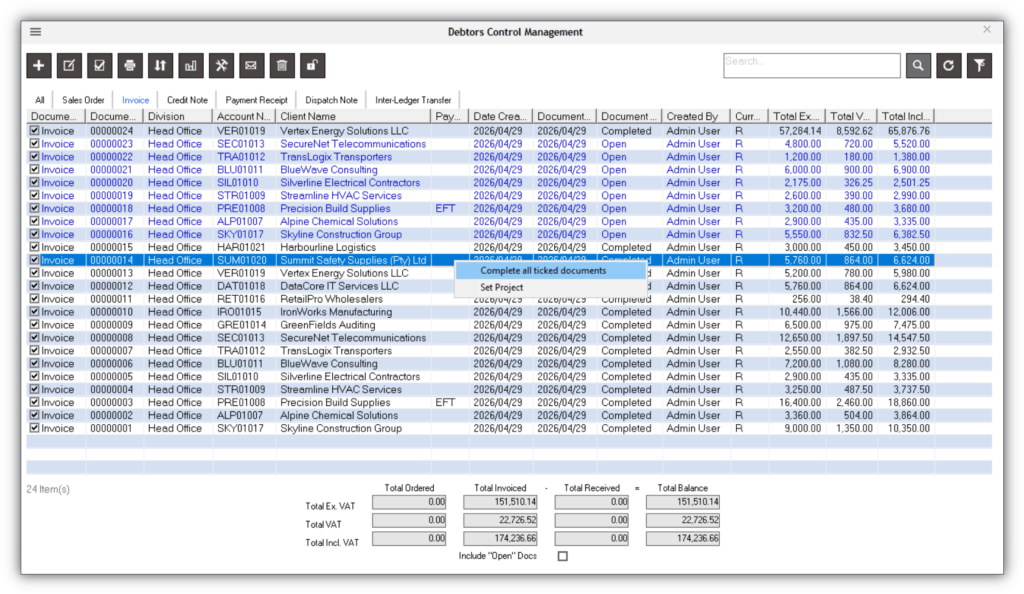Image resolution: width=1024 pixels, height=594 pixels.
Task: Untick checkbox for invoice 00000023
Action: 34,144
